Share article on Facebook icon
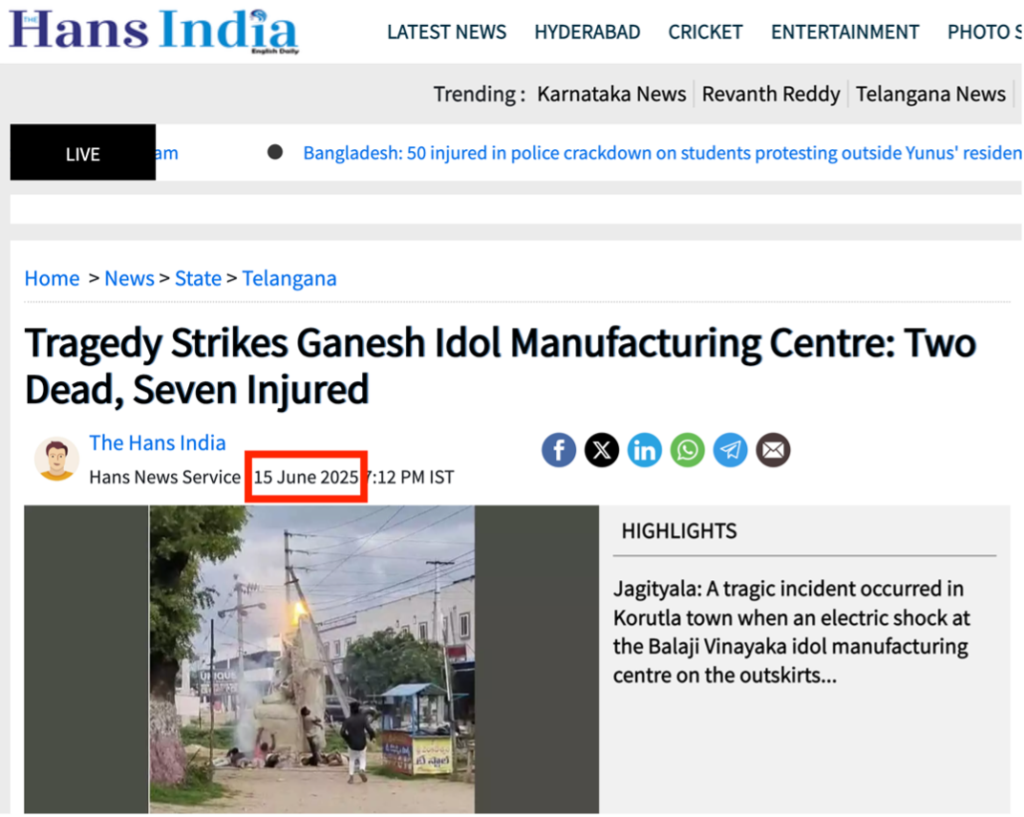This screenshot has width=1024, height=817. (x=558, y=450)
